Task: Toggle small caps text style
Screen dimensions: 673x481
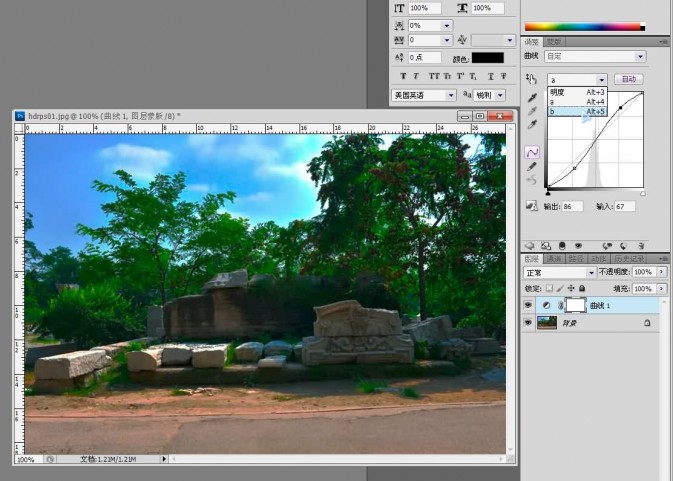Action: 447,76
